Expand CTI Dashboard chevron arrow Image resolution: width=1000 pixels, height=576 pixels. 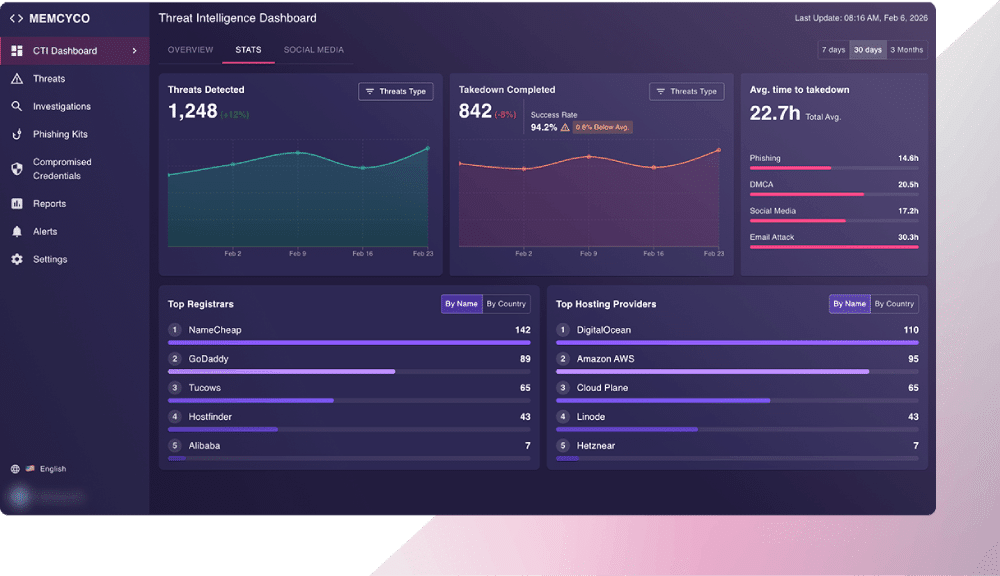(x=135, y=50)
